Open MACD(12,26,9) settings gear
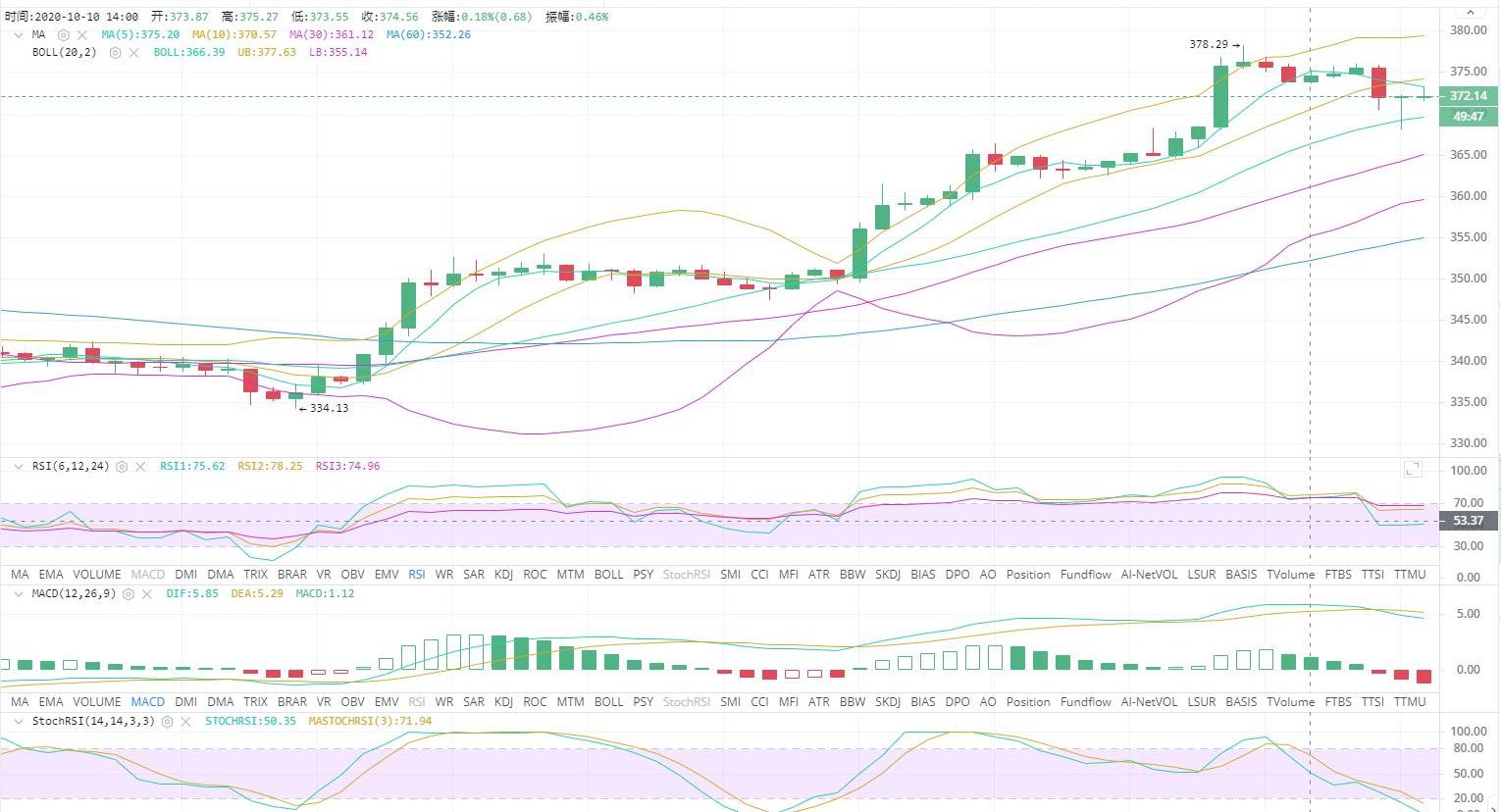This screenshot has width=1501, height=812. coord(128,594)
